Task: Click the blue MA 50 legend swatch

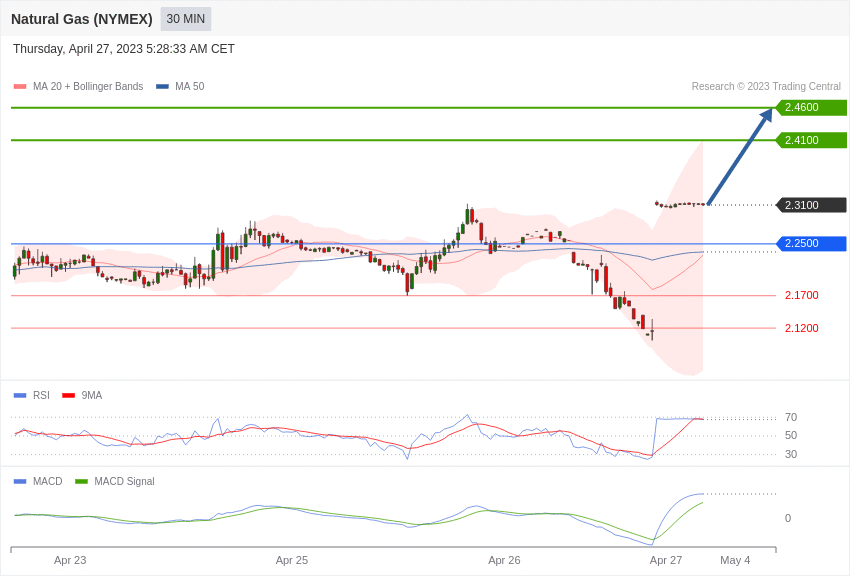Action: pyautogui.click(x=162, y=87)
